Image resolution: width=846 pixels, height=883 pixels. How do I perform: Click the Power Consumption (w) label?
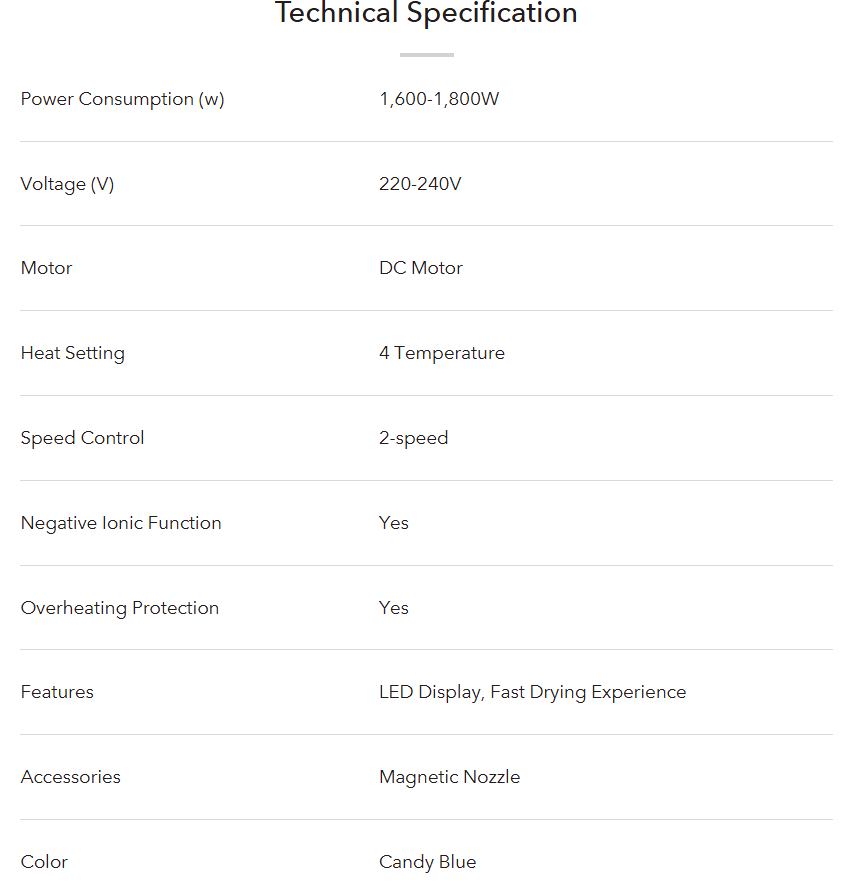click(x=122, y=99)
